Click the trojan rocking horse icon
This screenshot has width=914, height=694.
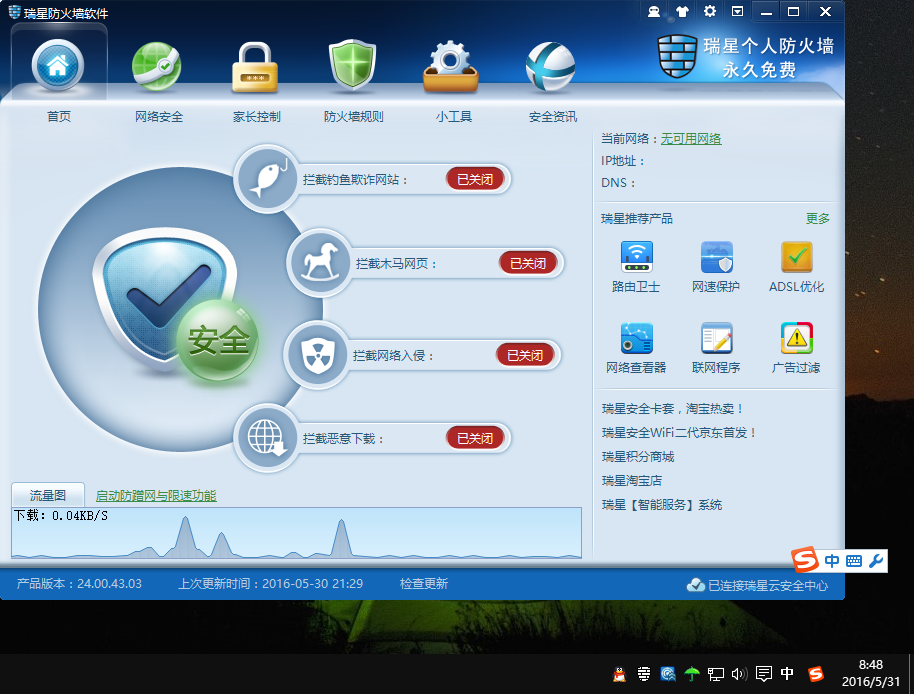click(320, 263)
